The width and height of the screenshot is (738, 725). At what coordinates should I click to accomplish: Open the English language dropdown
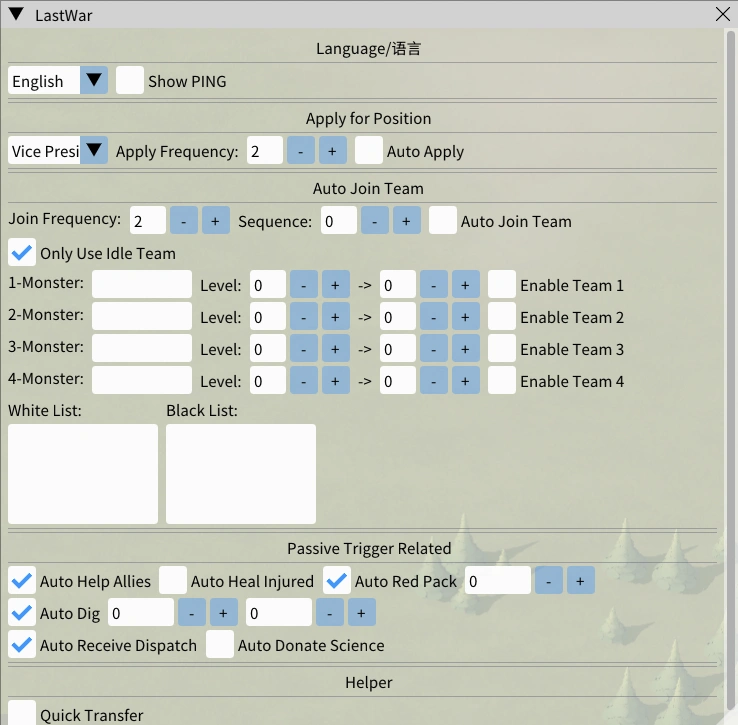pos(94,81)
